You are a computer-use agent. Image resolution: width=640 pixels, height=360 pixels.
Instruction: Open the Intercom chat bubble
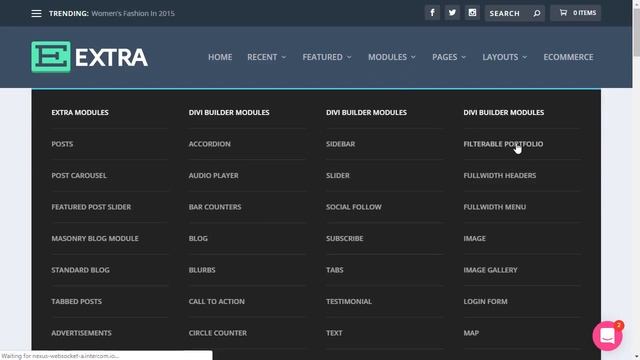(607, 336)
